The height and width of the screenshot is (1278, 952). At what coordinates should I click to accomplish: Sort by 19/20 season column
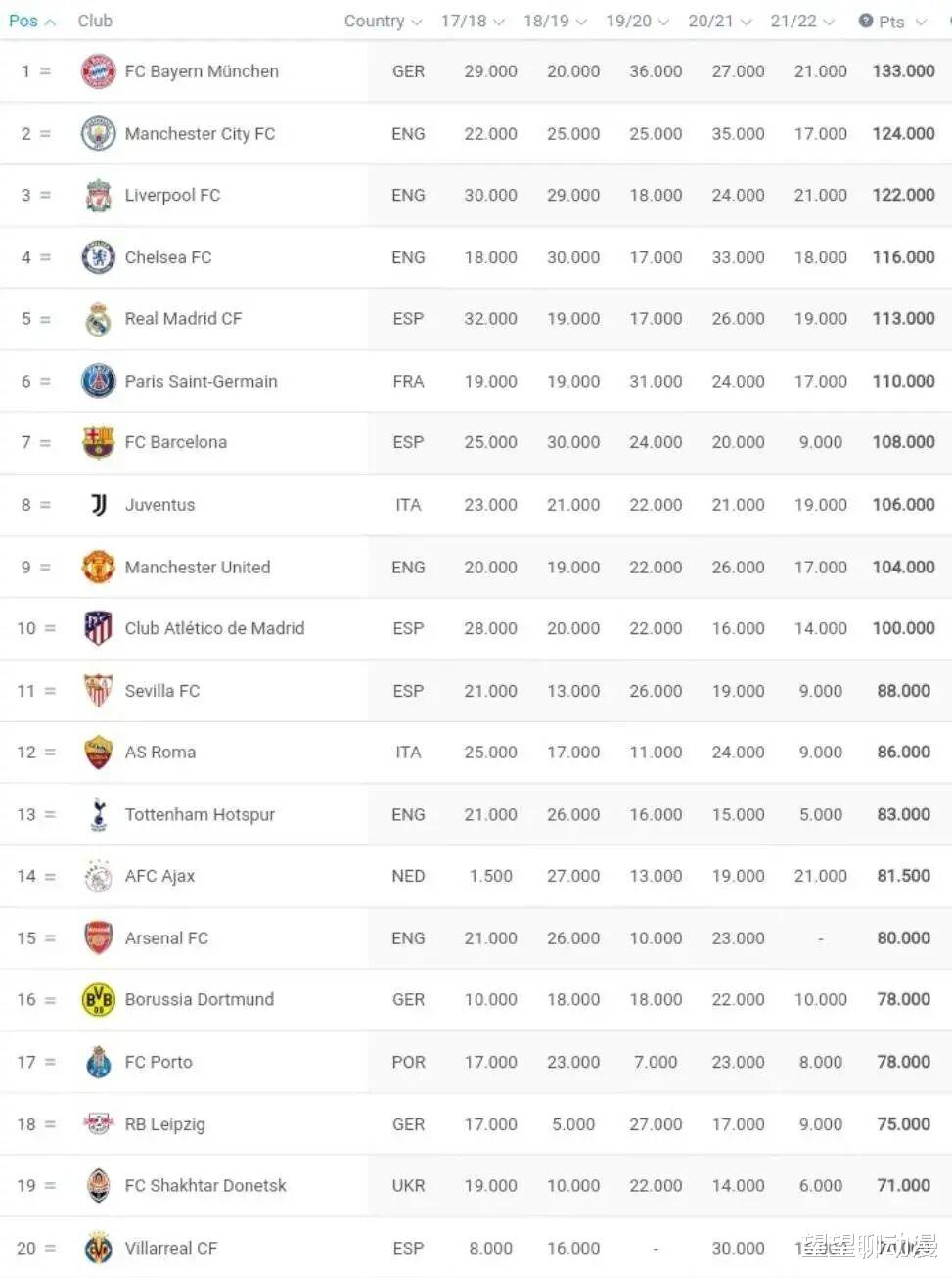coord(637,21)
